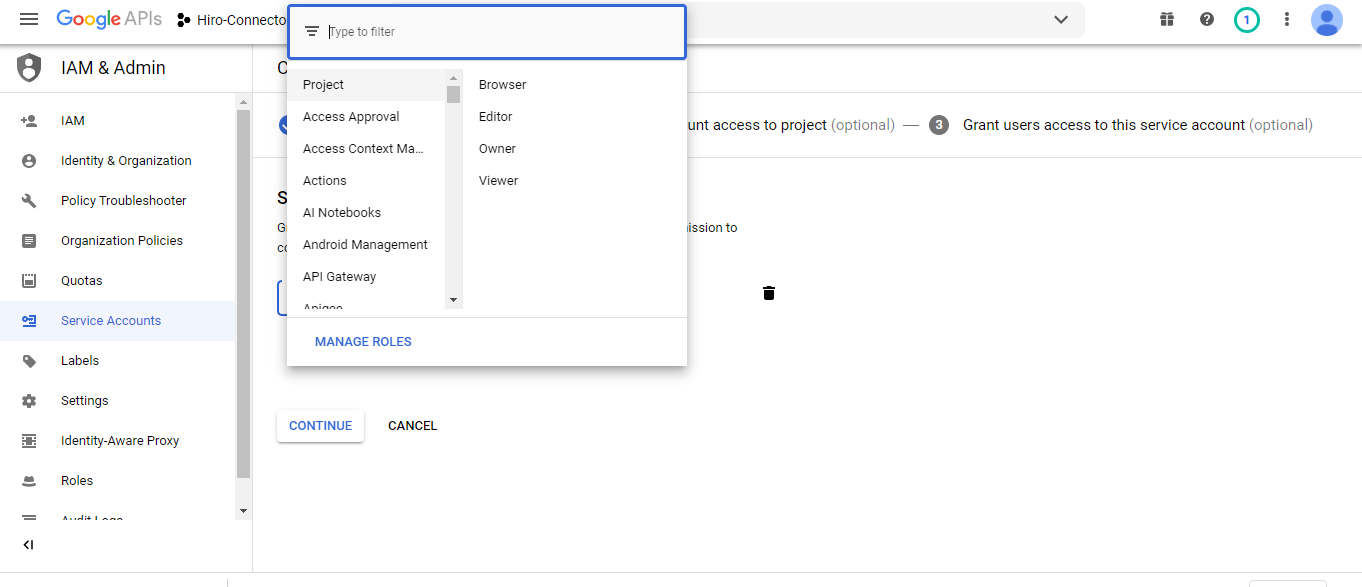Focus the Type to filter field
Screen dimensions: 1362x587
click(x=487, y=32)
